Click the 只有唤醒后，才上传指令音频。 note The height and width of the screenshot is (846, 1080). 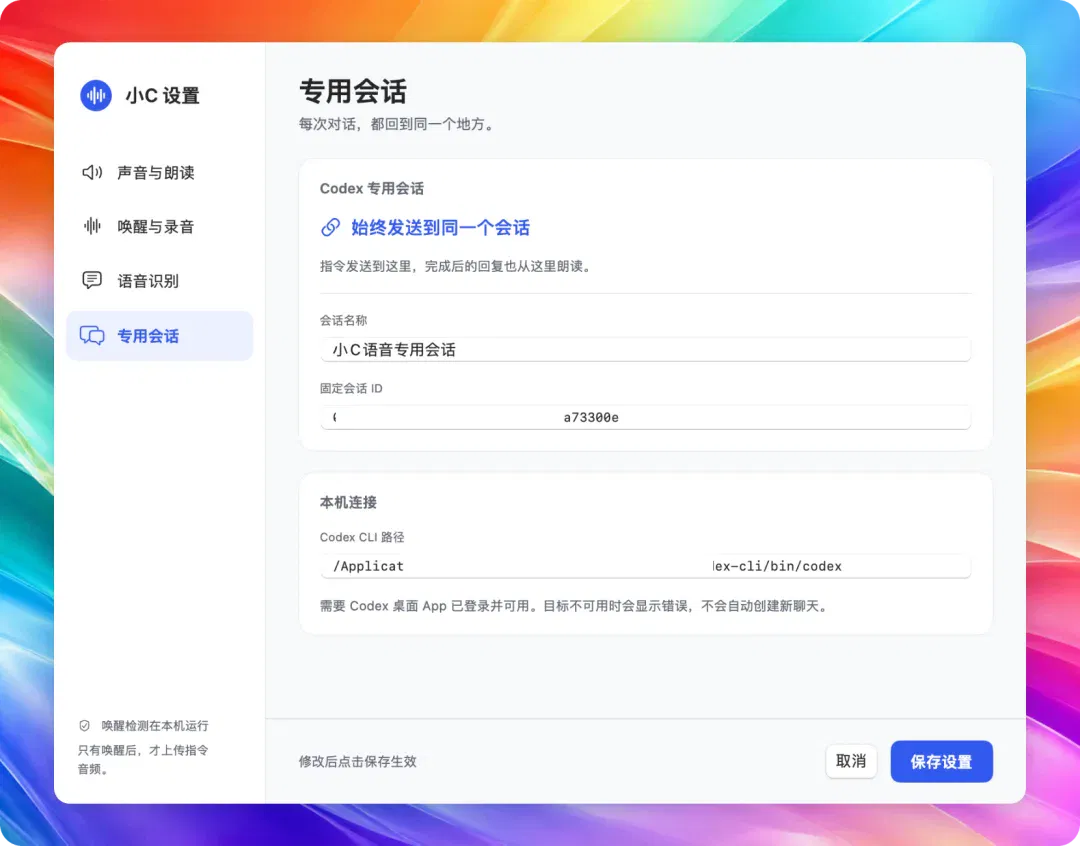143,759
